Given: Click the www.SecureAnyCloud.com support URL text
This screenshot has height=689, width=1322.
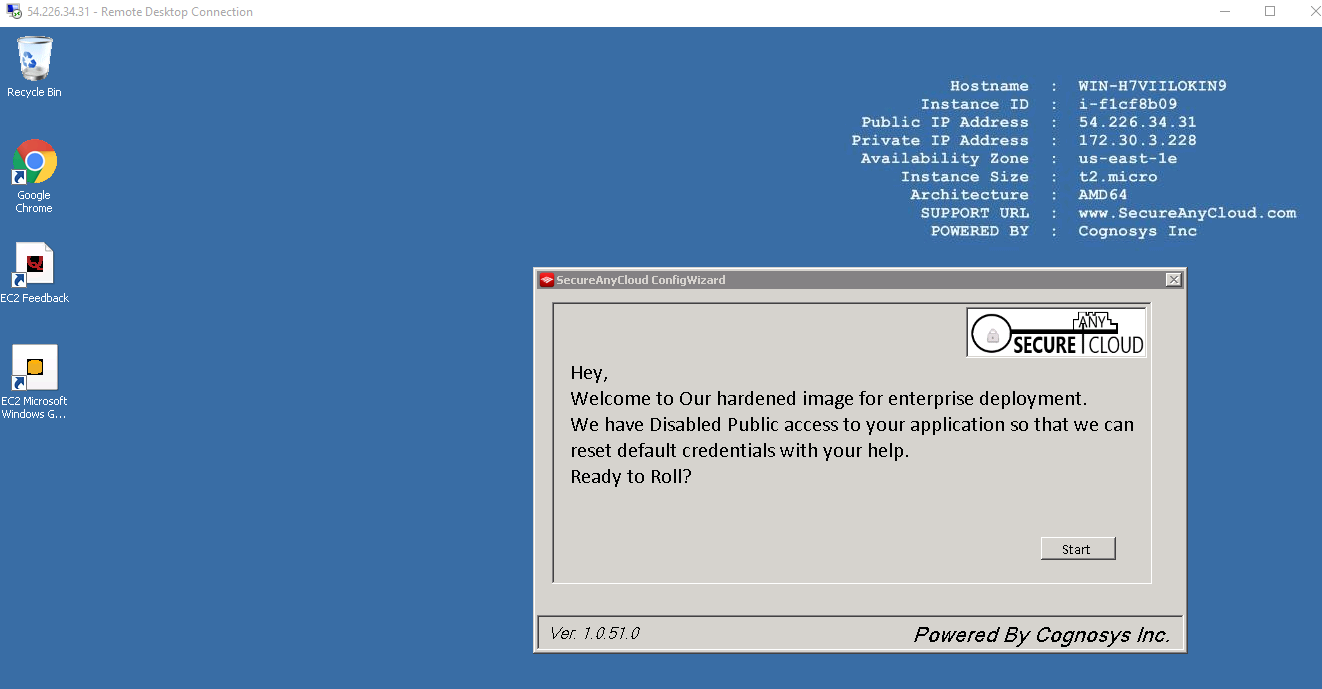Looking at the screenshot, I should point(1186,213).
